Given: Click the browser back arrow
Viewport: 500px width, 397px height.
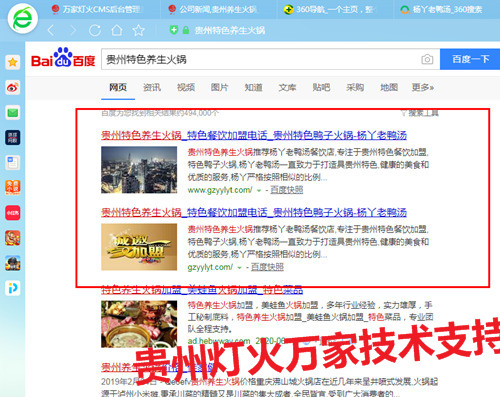Looking at the screenshot, I should [x=51, y=31].
